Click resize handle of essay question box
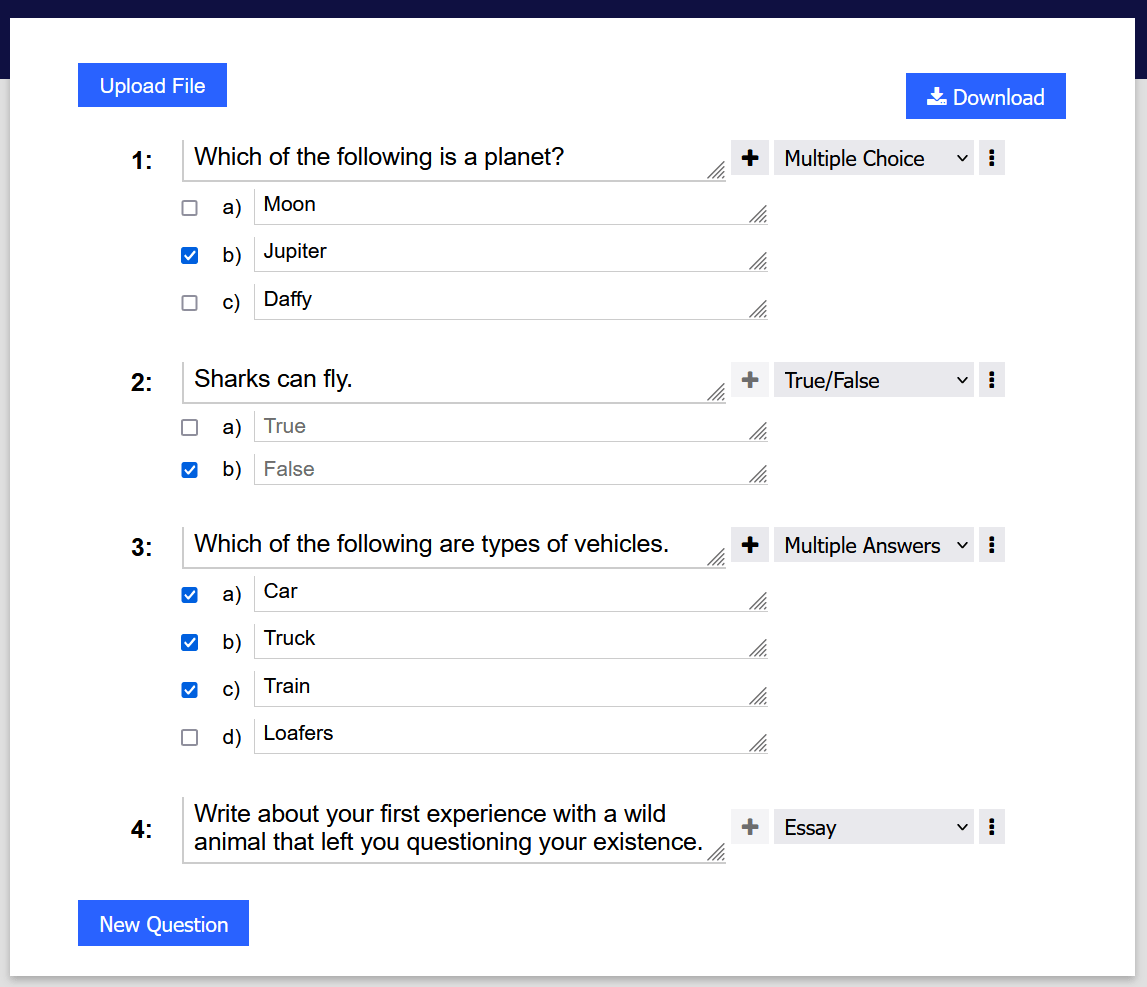This screenshot has height=987, width=1147. point(716,852)
